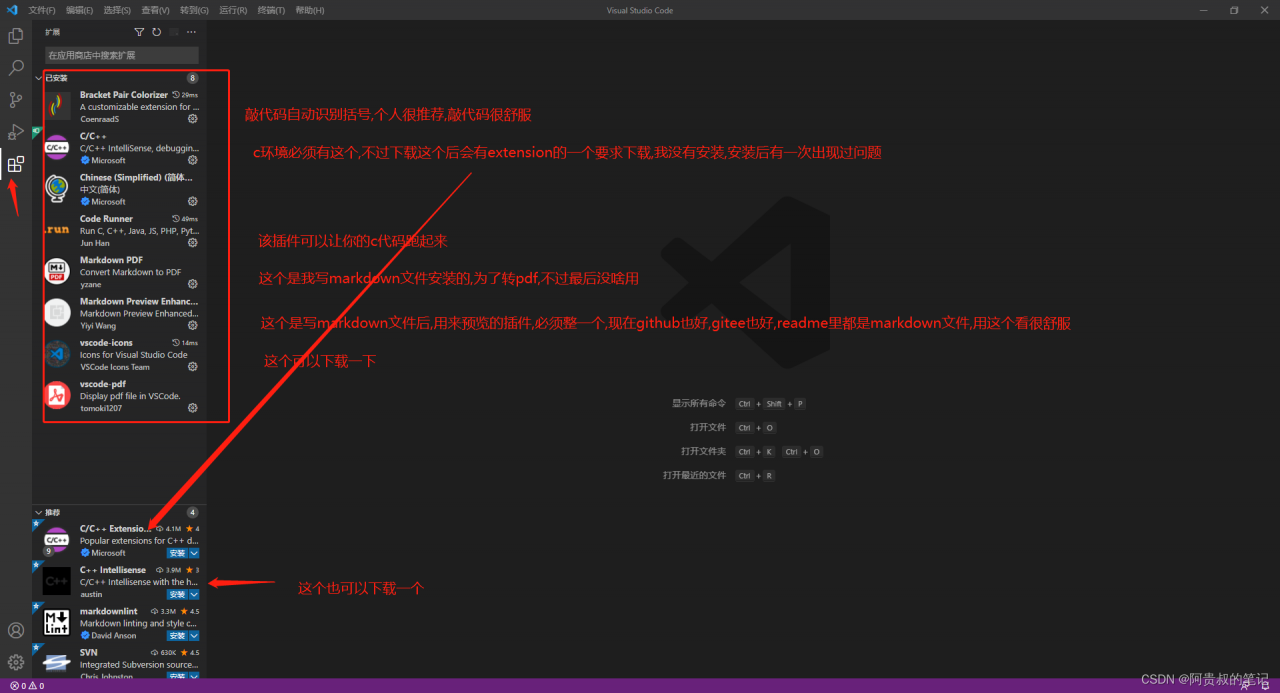Screen dimensions: 1280x693
Task: Click the manage gear for Bracket Pair Colorizer
Action: [193, 119]
